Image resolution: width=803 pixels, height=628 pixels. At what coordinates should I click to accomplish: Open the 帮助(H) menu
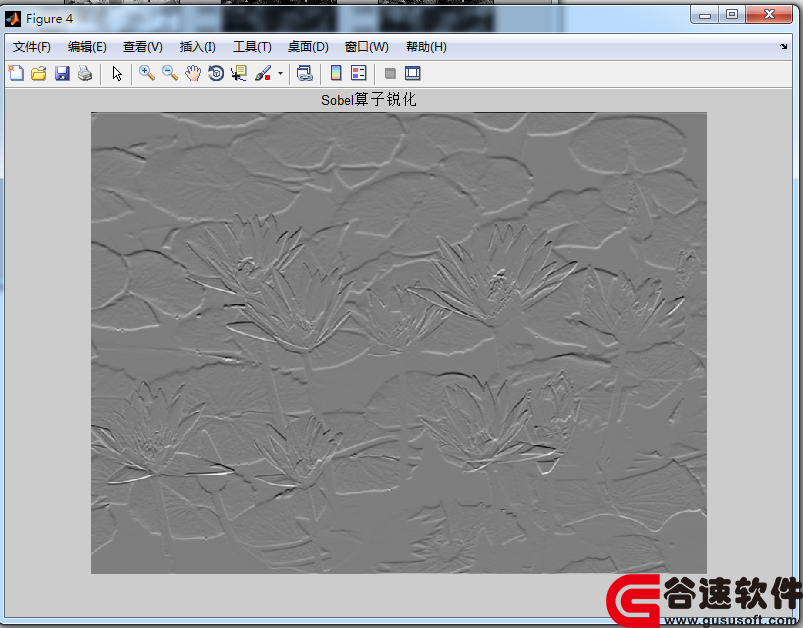[426, 47]
